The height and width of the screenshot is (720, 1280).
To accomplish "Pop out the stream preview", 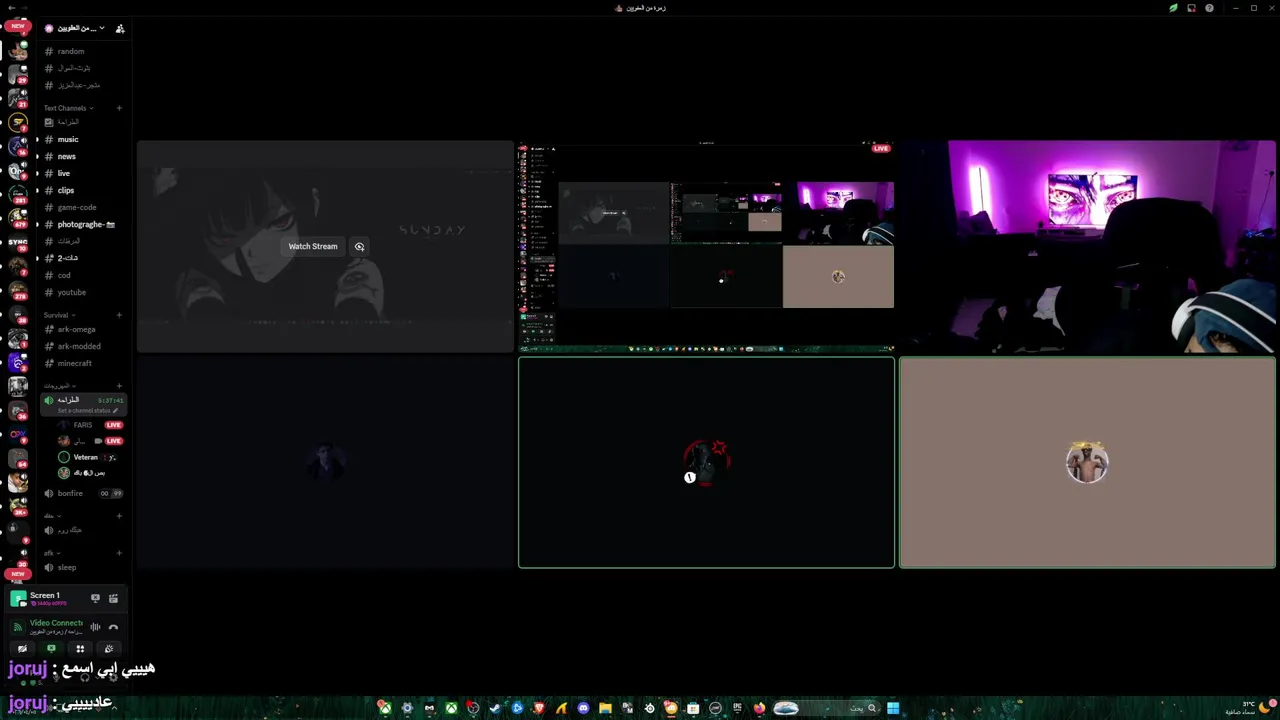I will coord(359,246).
